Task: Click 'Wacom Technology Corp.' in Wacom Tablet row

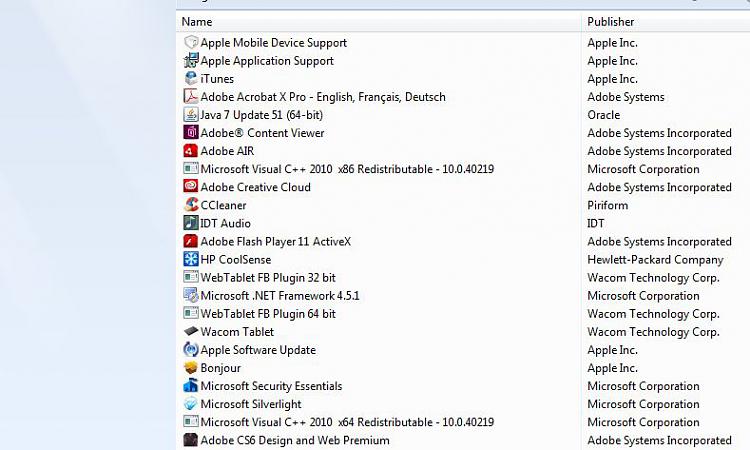Action: point(653,332)
